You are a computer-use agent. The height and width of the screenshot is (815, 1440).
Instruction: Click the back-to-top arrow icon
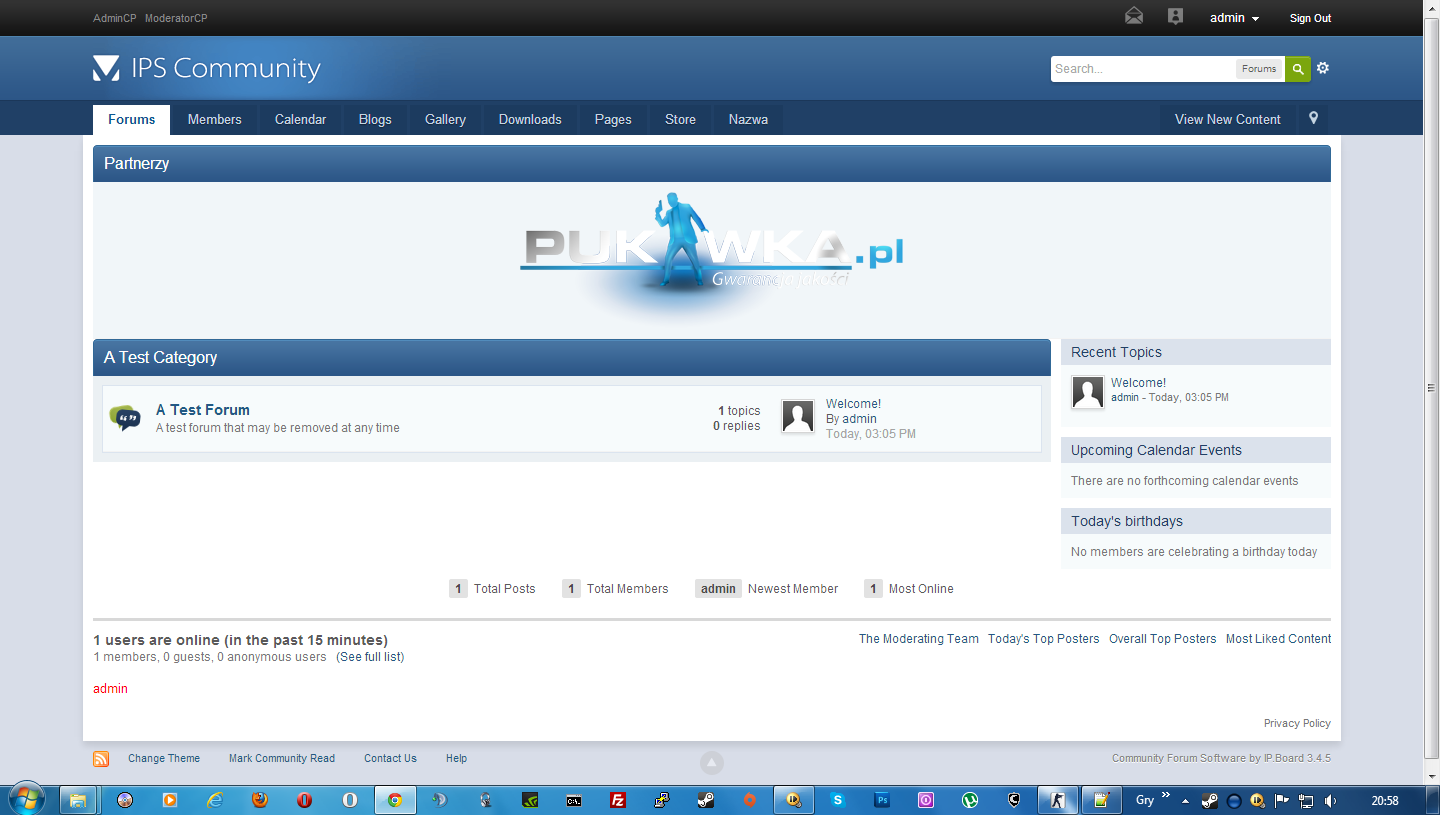(x=711, y=763)
